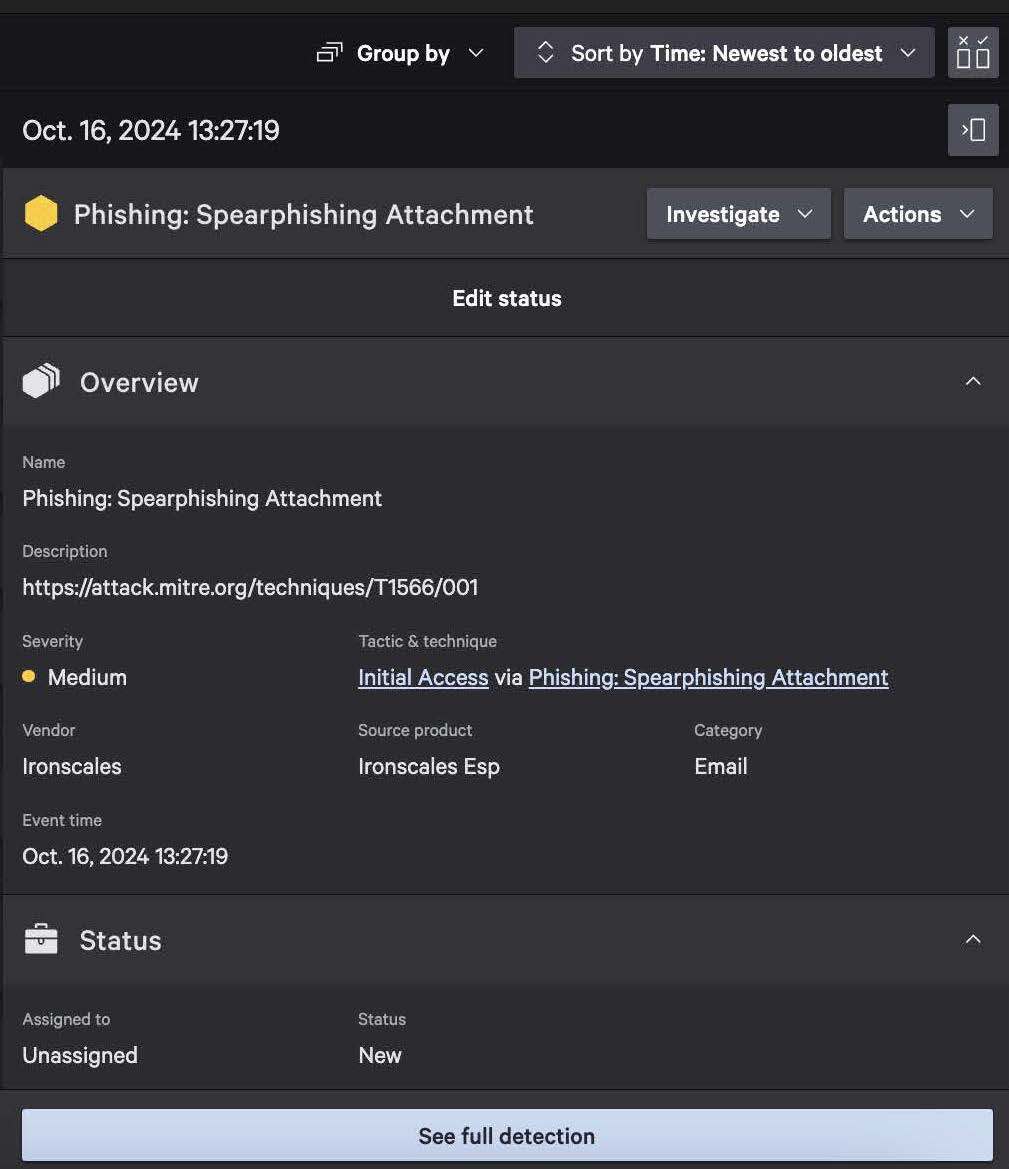The image size is (1009, 1169).
Task: Click Unassigned to change the assignee
Action: [x=79, y=1055]
